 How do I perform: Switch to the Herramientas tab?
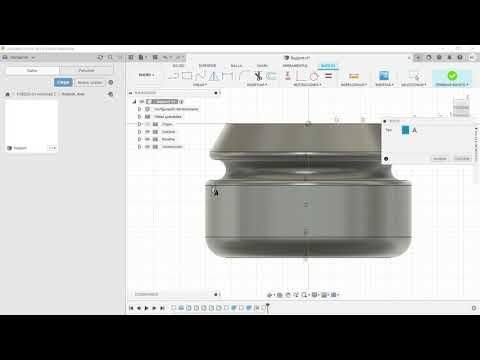point(295,66)
